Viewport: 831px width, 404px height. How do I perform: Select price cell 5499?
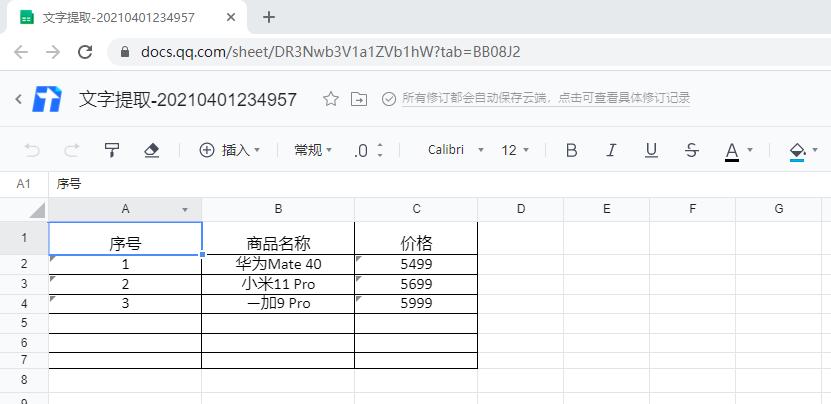416,265
